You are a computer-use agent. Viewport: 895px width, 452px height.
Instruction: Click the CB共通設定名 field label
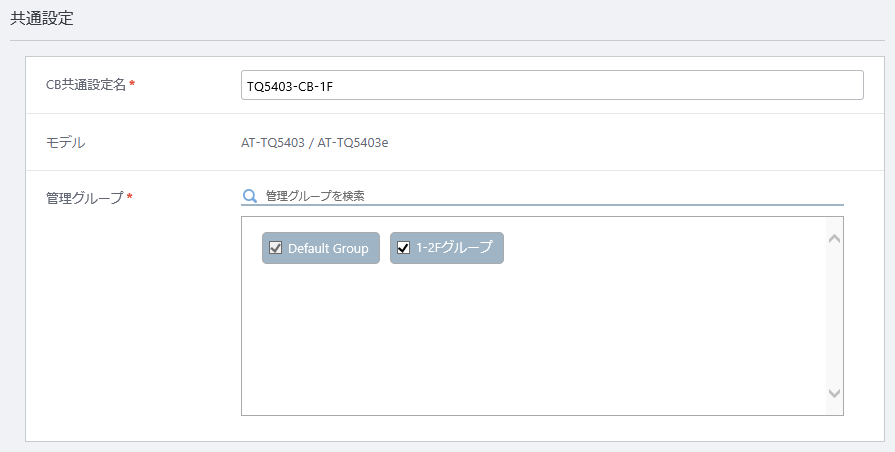point(86,84)
